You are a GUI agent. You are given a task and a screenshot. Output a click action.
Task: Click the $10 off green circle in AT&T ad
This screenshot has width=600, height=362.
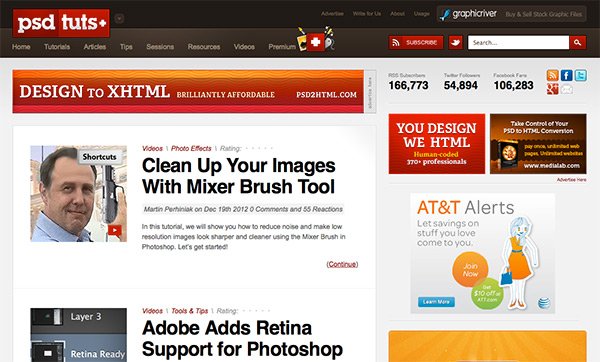click(487, 294)
